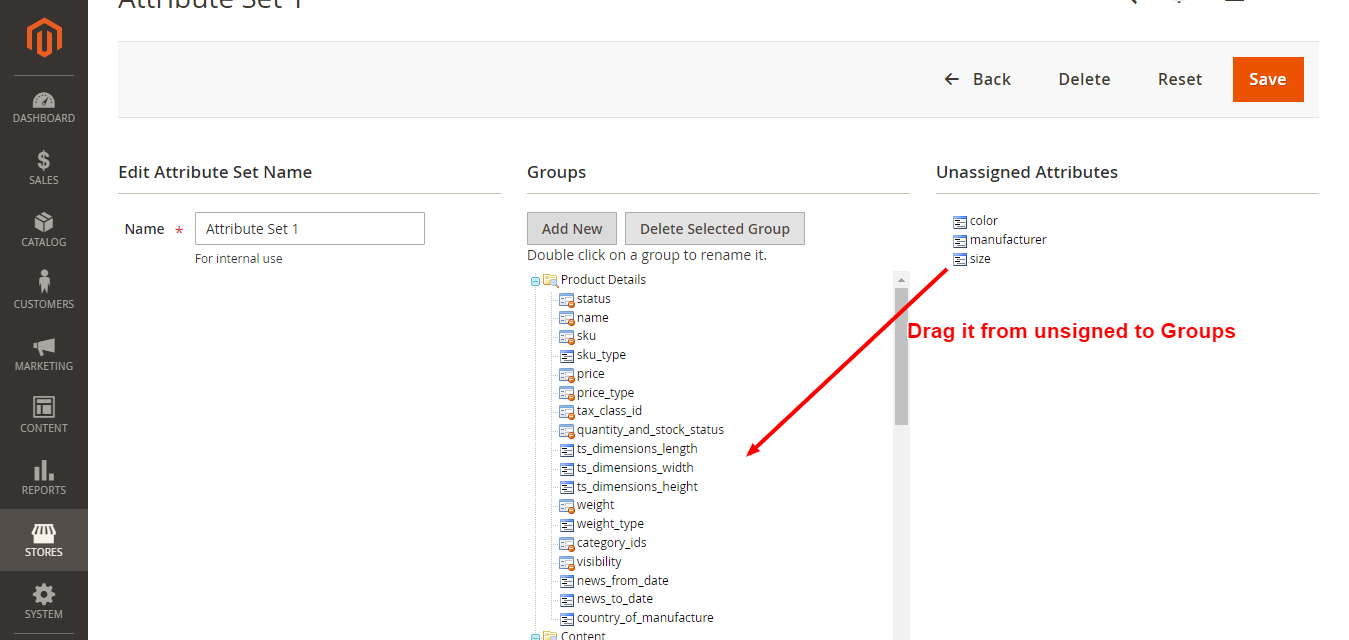Open the Marketing megaphone icon
This screenshot has height=640, width=1349.
tap(44, 347)
